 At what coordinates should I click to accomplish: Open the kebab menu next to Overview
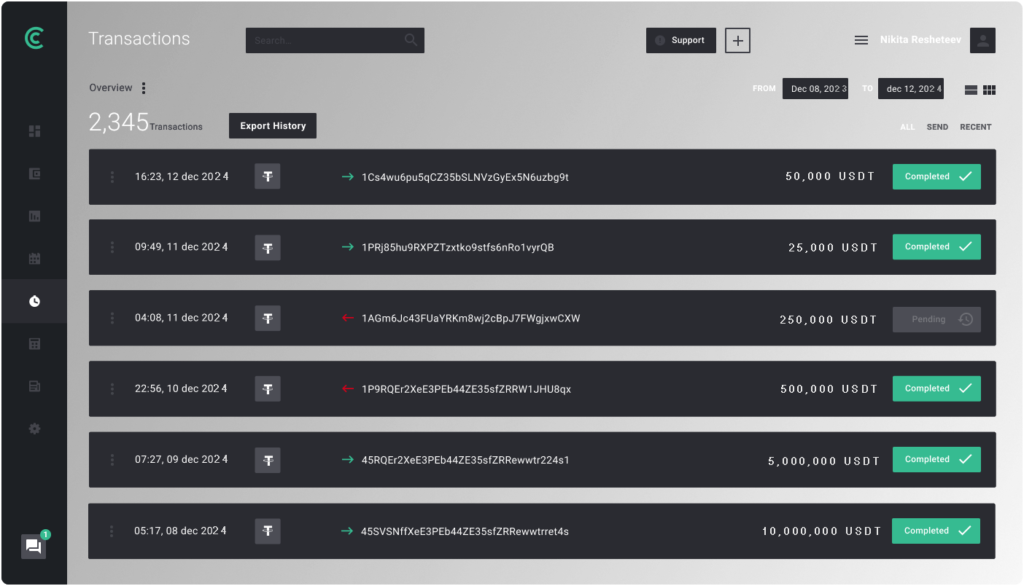(x=143, y=88)
